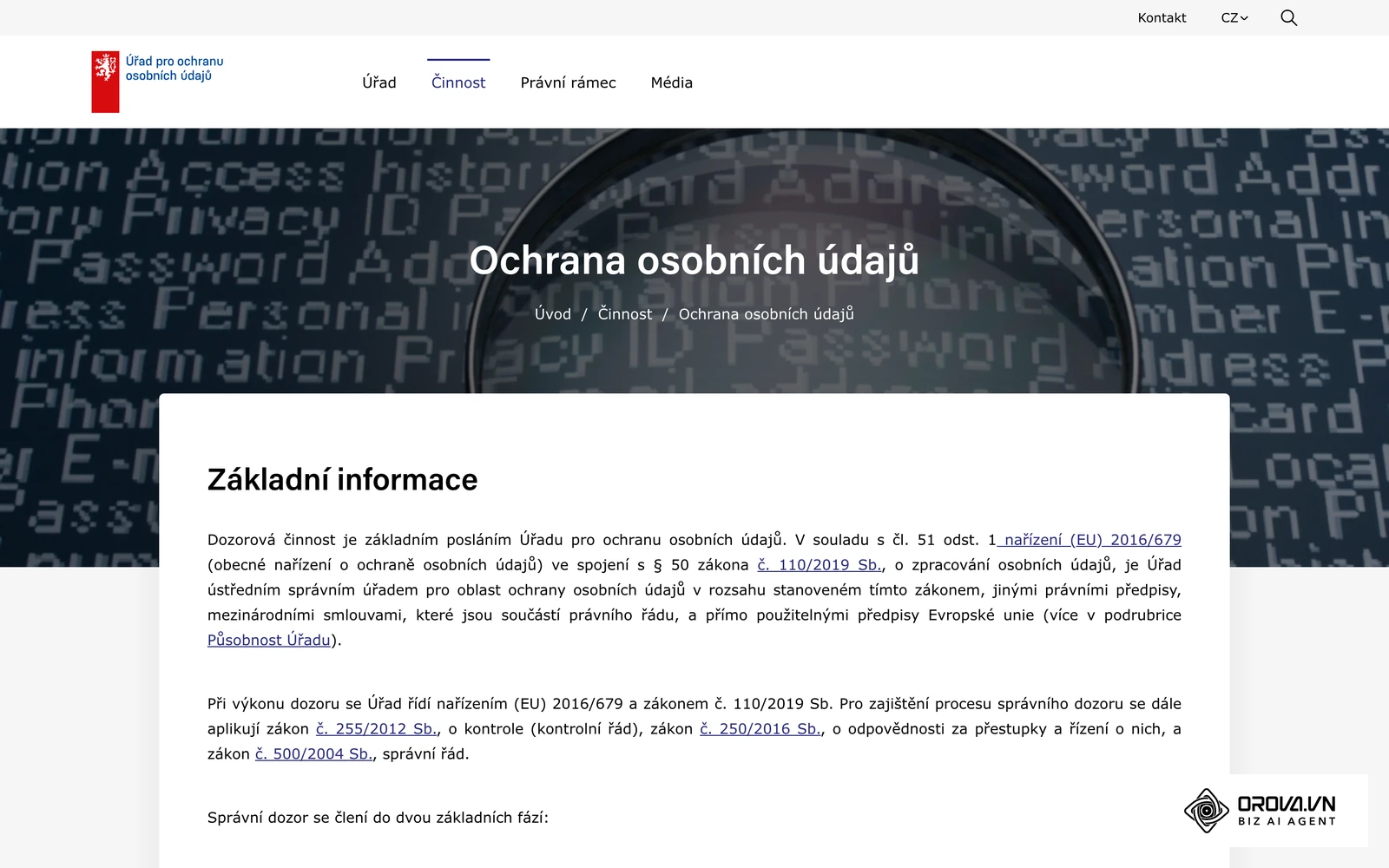Select the Činnost menu item
The height and width of the screenshot is (868, 1389).
coord(458,82)
